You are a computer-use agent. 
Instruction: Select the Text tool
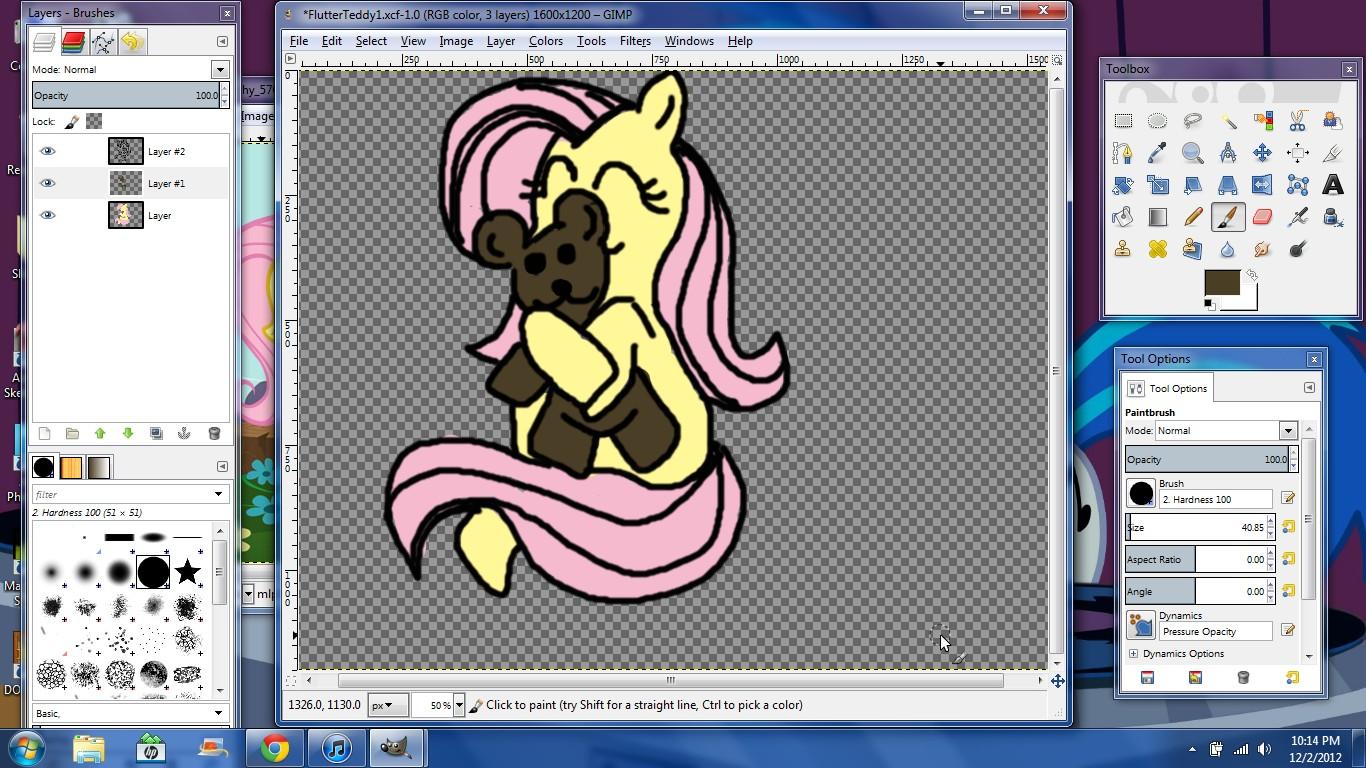[x=1332, y=185]
